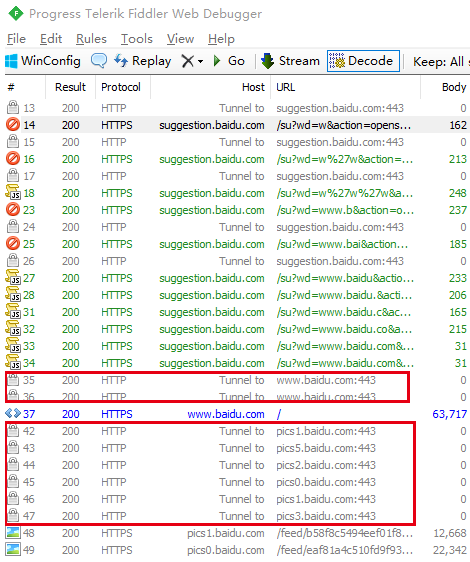Image resolution: width=470 pixels, height=562 pixels.
Task: Click lock icon of session 24
Action: click(x=13, y=226)
